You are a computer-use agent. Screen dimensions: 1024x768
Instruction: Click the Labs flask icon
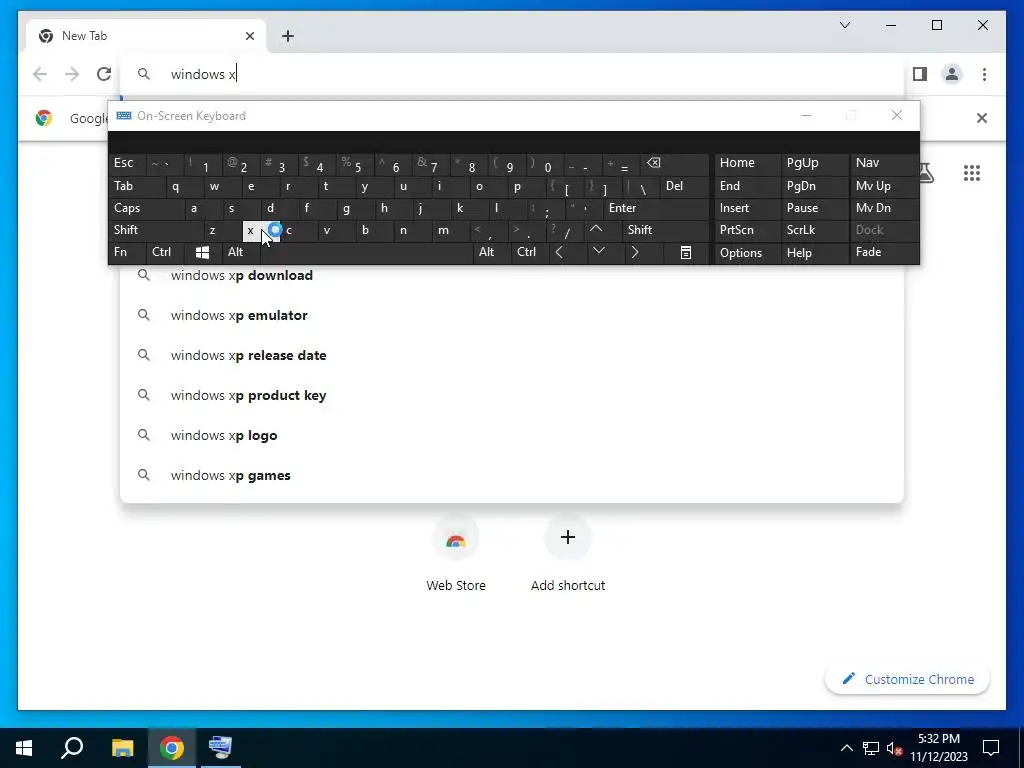926,173
